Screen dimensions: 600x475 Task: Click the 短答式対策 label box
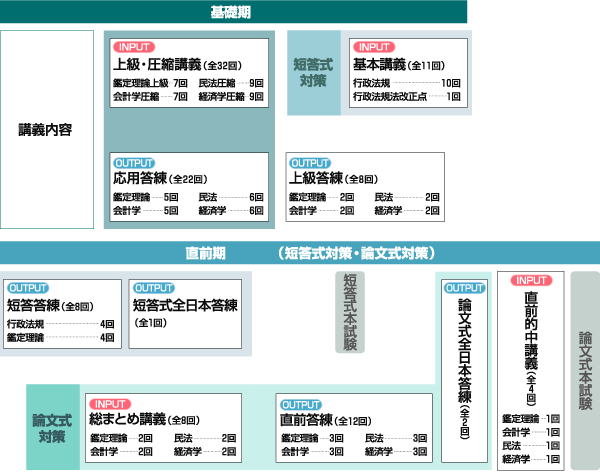[x=314, y=72]
